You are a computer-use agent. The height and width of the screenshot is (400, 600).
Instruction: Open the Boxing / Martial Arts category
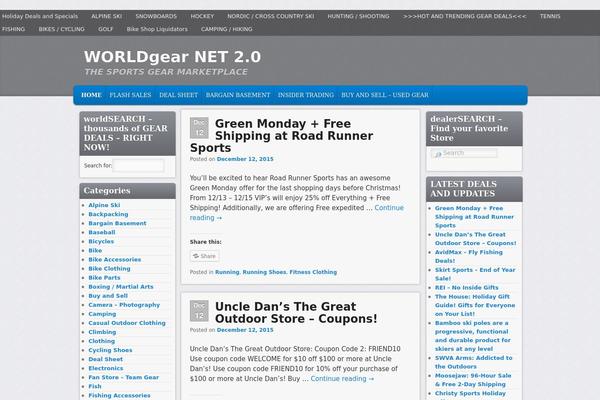tap(121, 287)
